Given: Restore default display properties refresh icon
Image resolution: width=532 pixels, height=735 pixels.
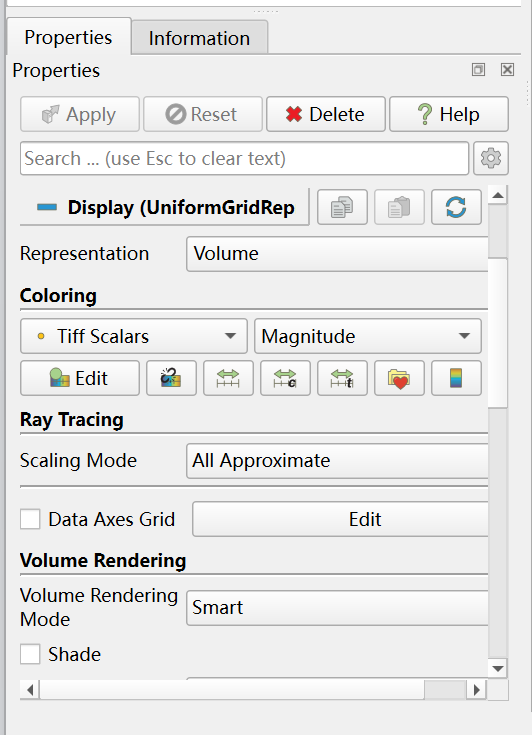Looking at the screenshot, I should (x=456, y=207).
